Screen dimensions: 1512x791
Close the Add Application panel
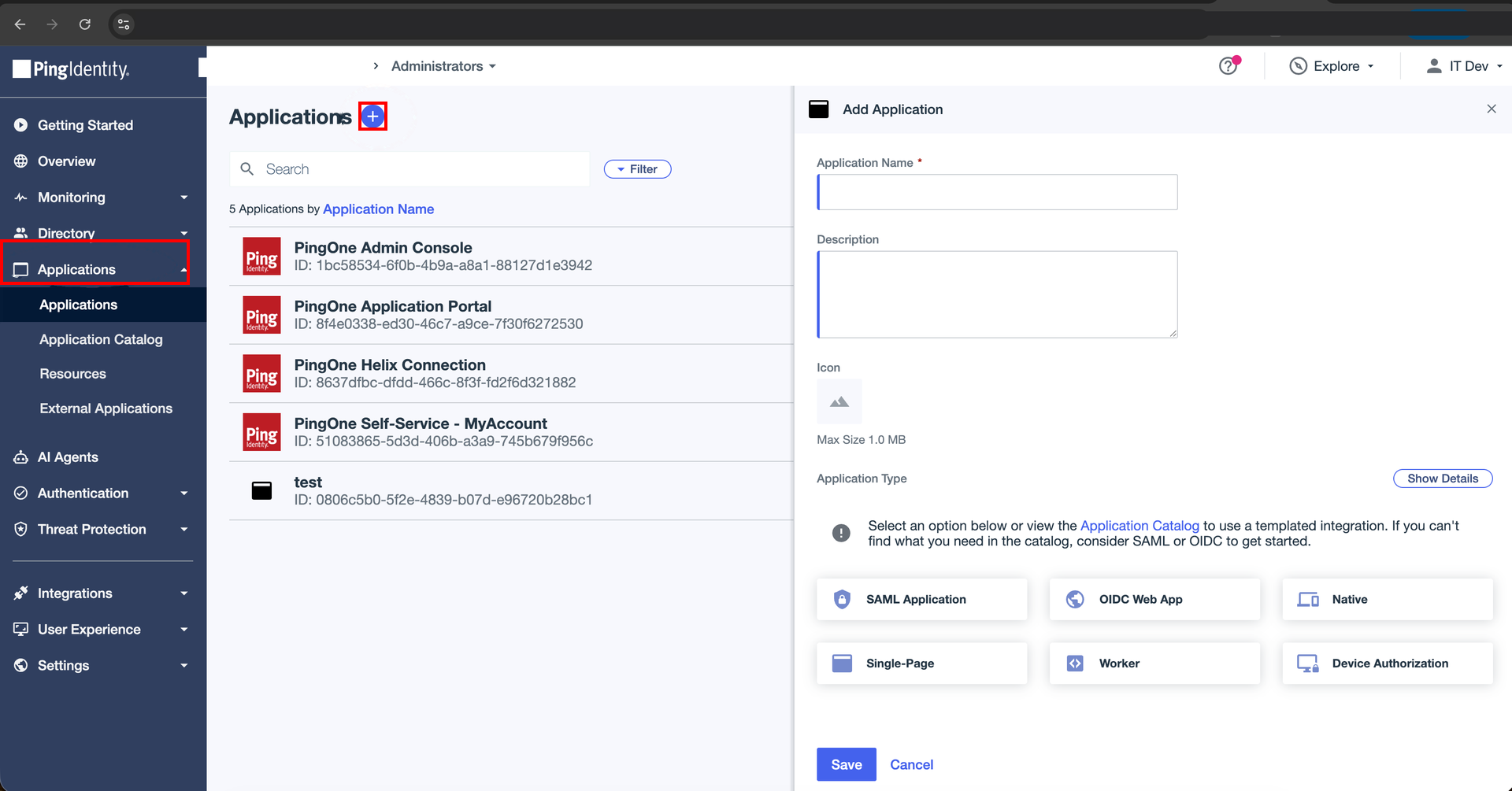pyautogui.click(x=1492, y=109)
